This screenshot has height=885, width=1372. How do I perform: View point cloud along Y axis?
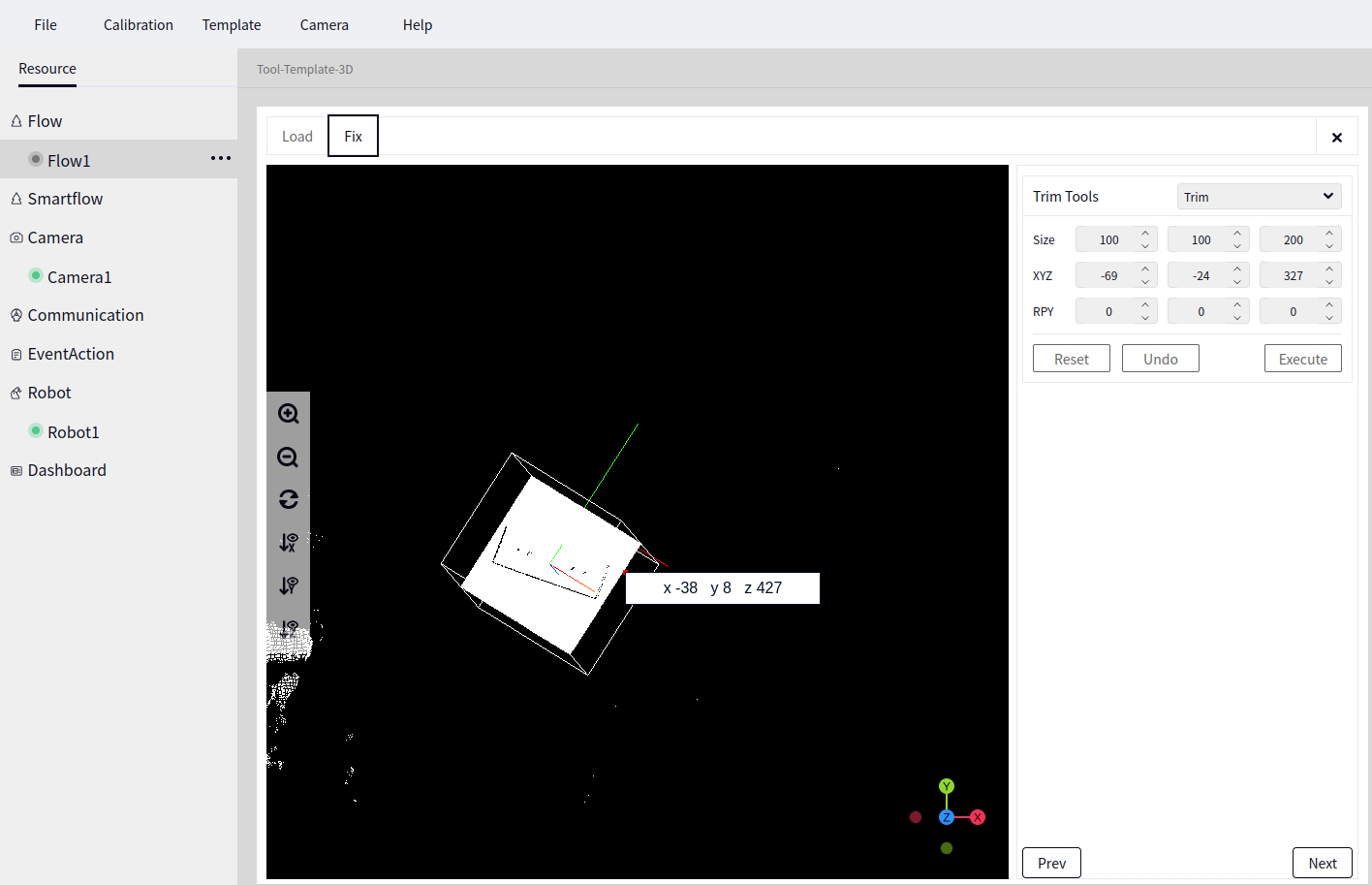click(x=288, y=585)
